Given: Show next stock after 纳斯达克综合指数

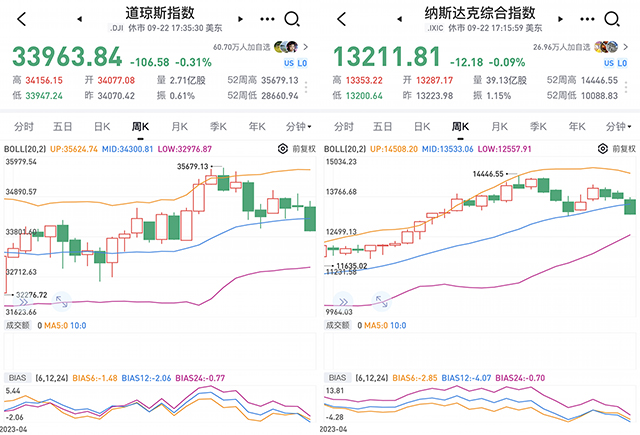Looking at the screenshot, I should pyautogui.click(x=560, y=19).
